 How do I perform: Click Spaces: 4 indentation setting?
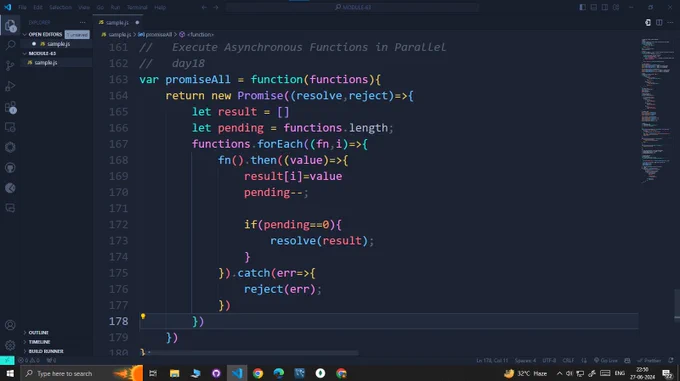tap(525, 360)
